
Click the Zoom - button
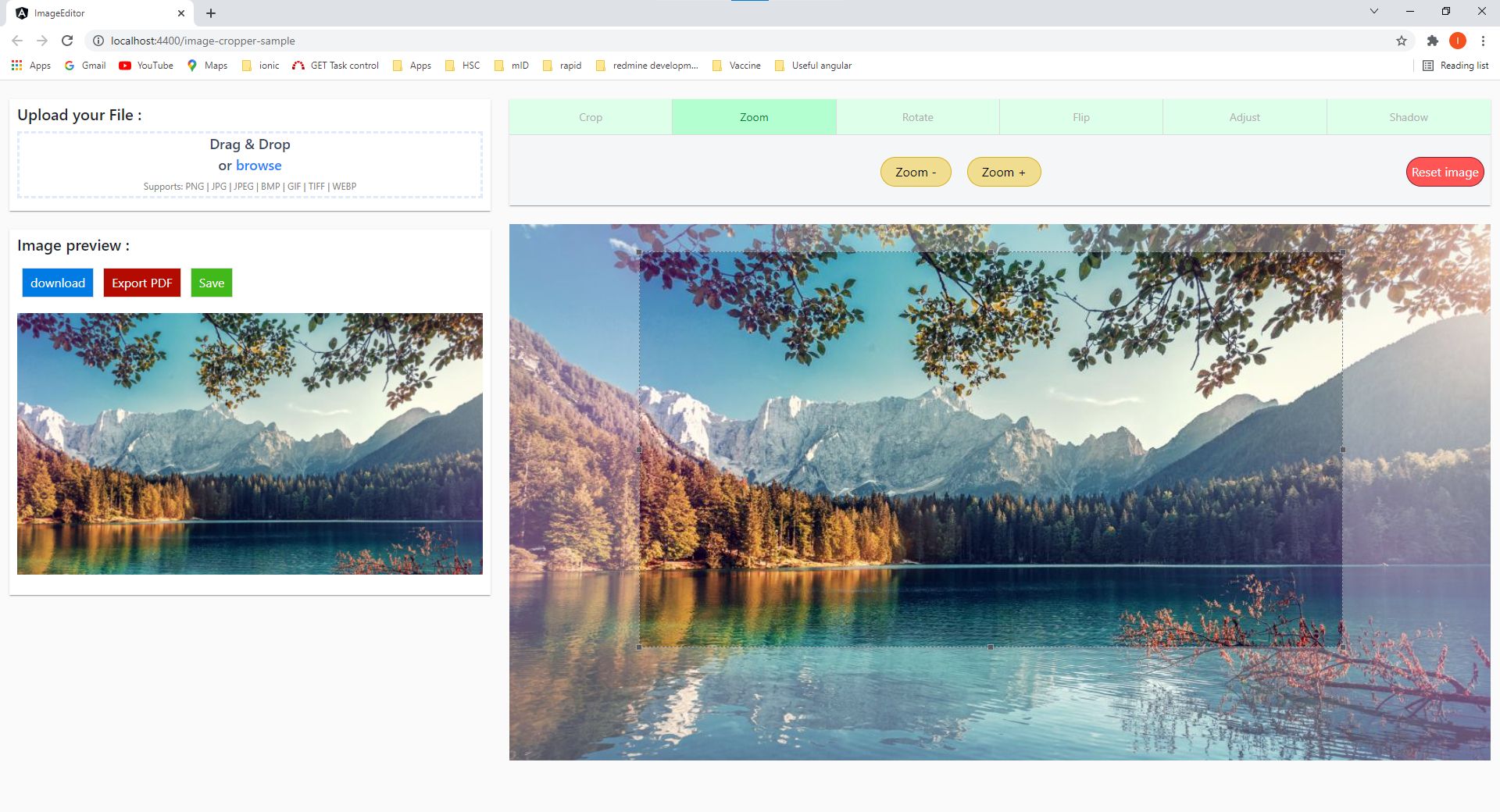pyautogui.click(x=916, y=172)
